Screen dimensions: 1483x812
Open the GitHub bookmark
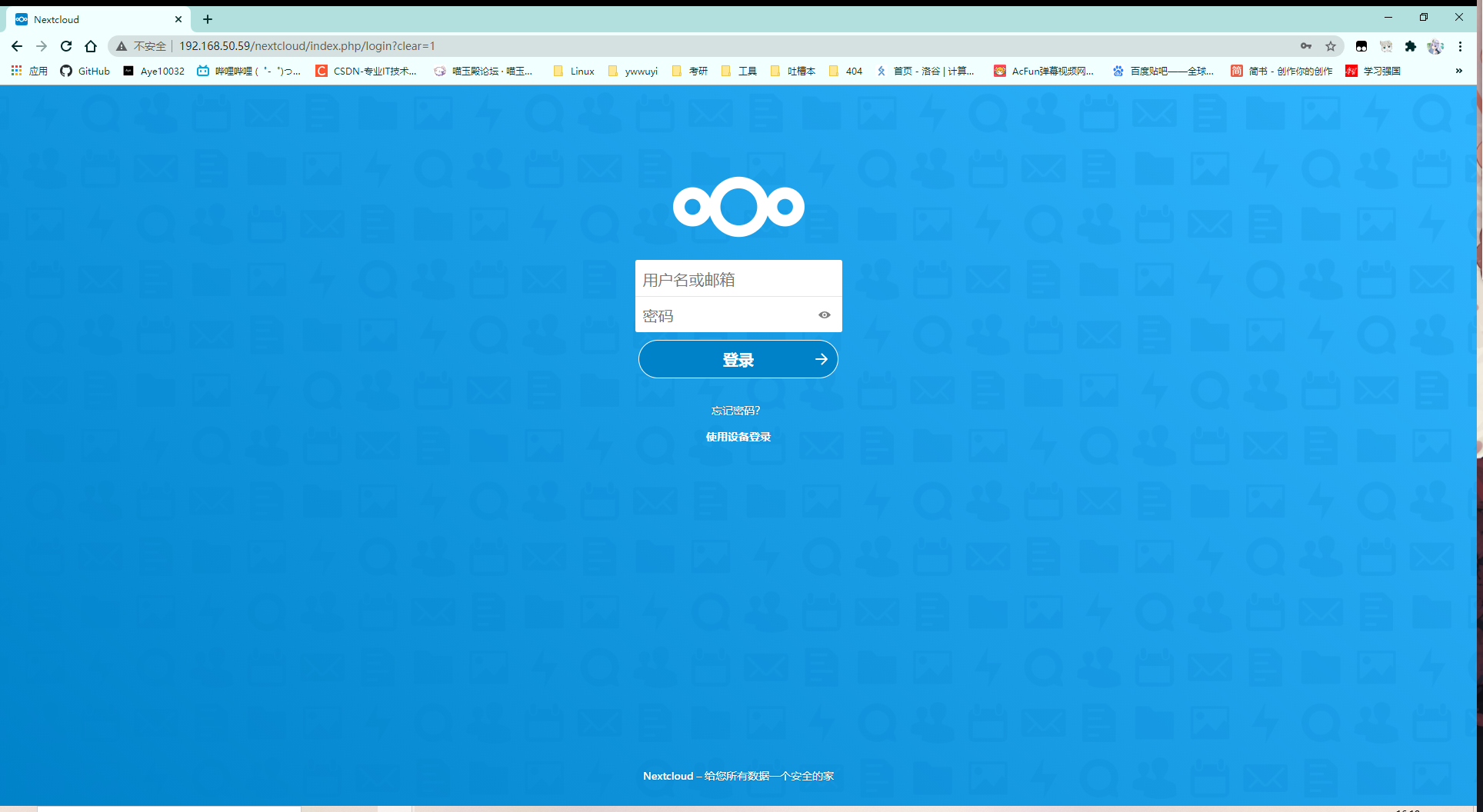click(85, 71)
